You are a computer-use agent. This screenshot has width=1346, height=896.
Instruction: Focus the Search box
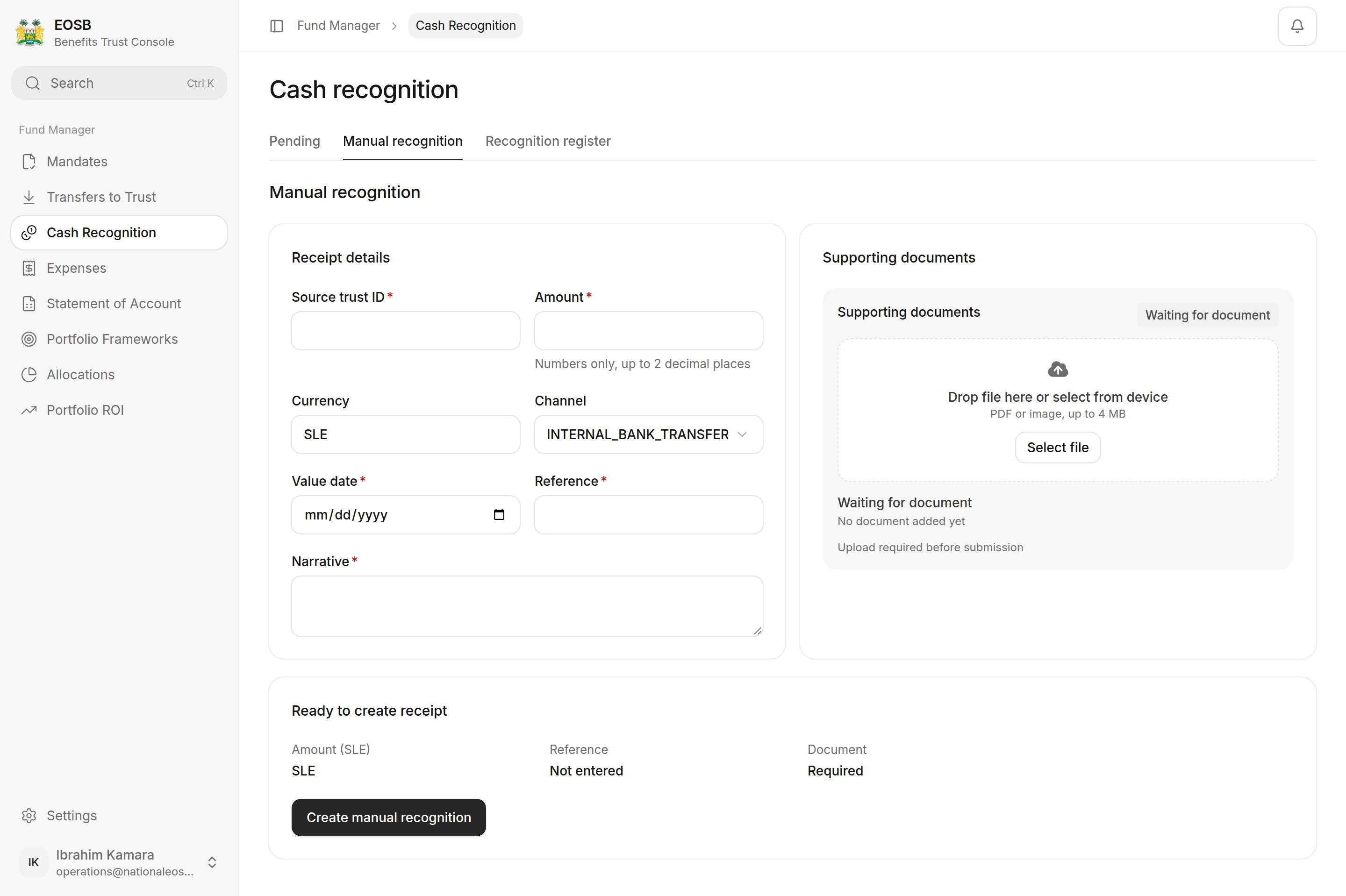click(x=119, y=84)
